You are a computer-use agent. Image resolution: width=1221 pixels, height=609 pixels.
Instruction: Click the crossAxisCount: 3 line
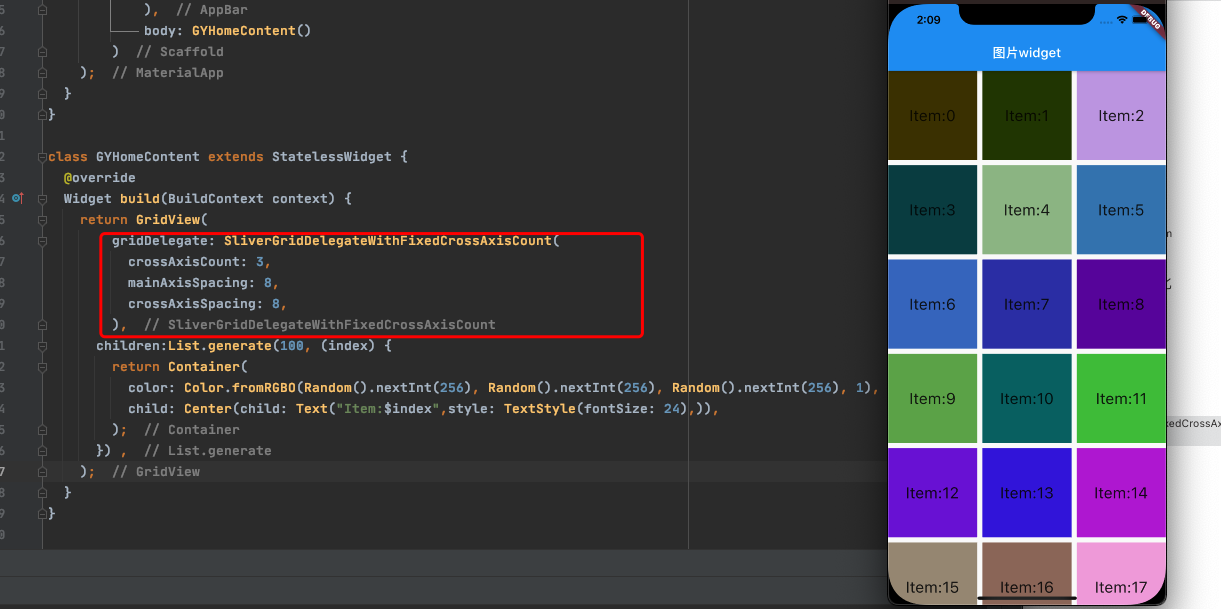pos(200,262)
